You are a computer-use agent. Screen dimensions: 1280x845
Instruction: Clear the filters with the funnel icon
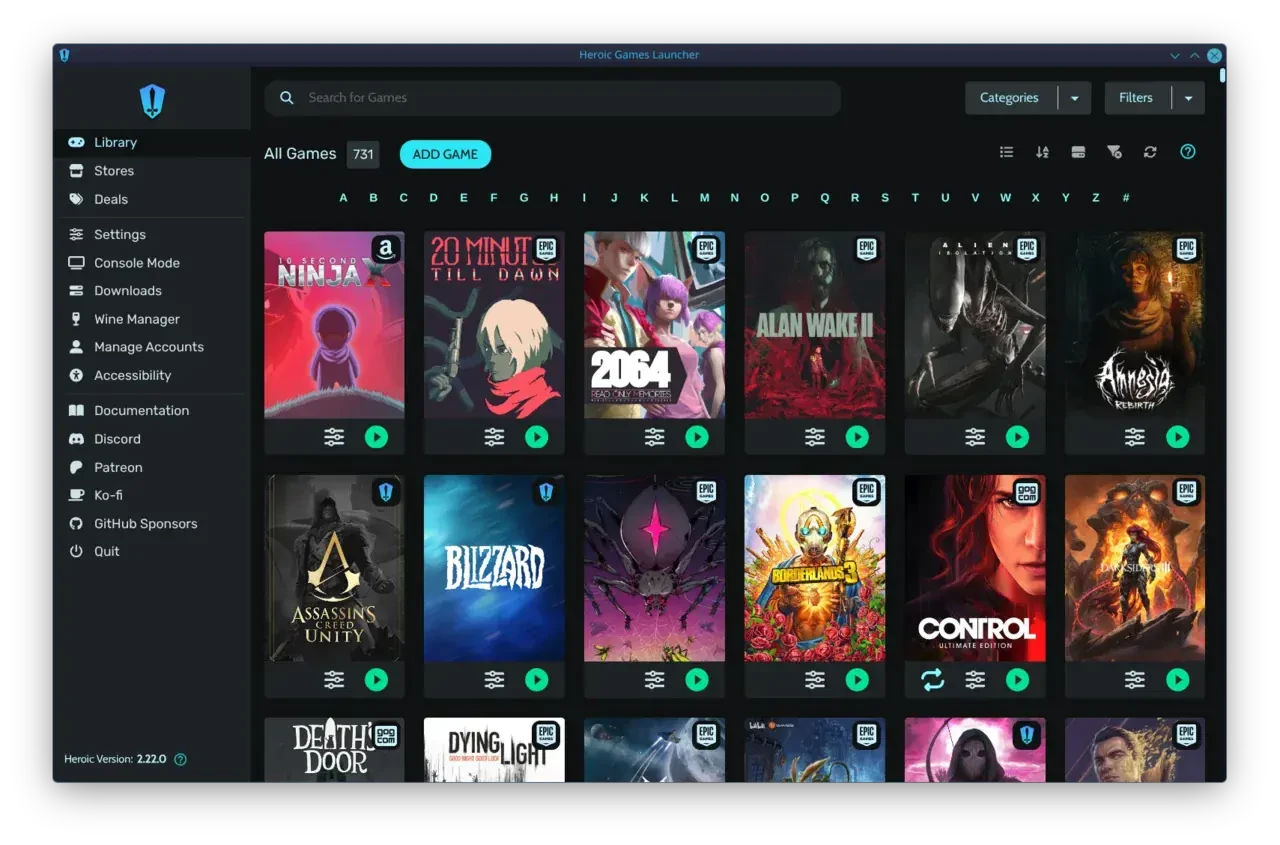pos(1114,152)
